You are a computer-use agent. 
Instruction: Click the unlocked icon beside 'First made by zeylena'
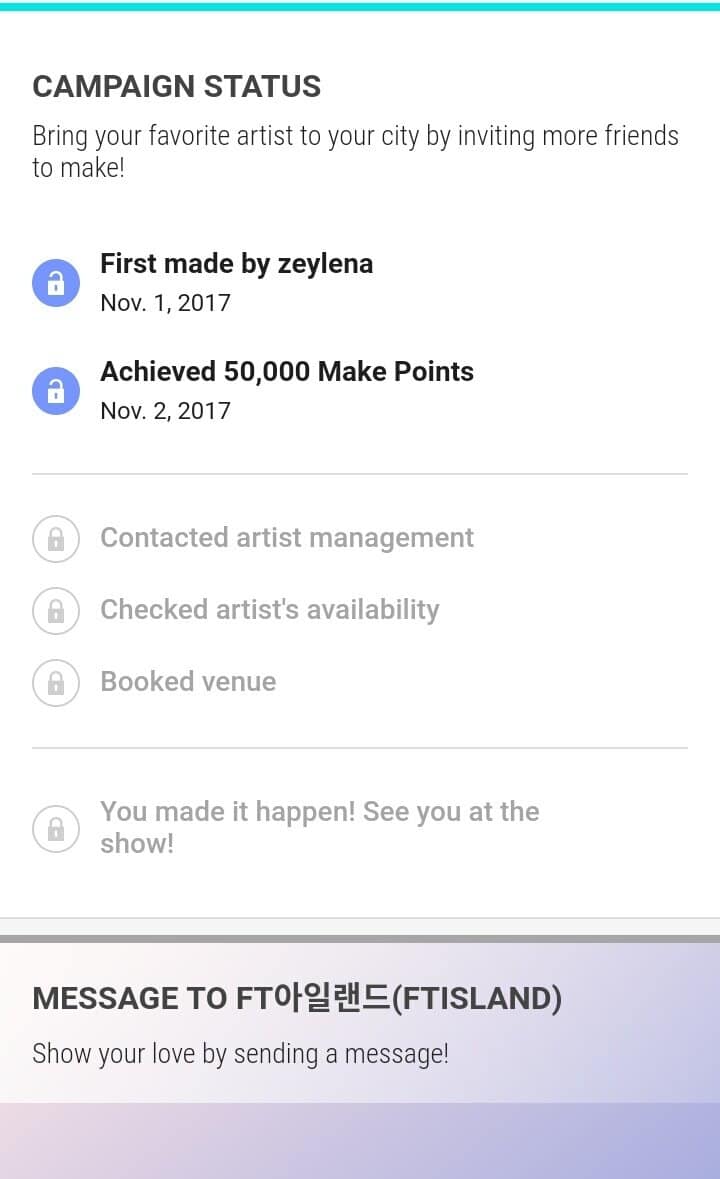(56, 283)
